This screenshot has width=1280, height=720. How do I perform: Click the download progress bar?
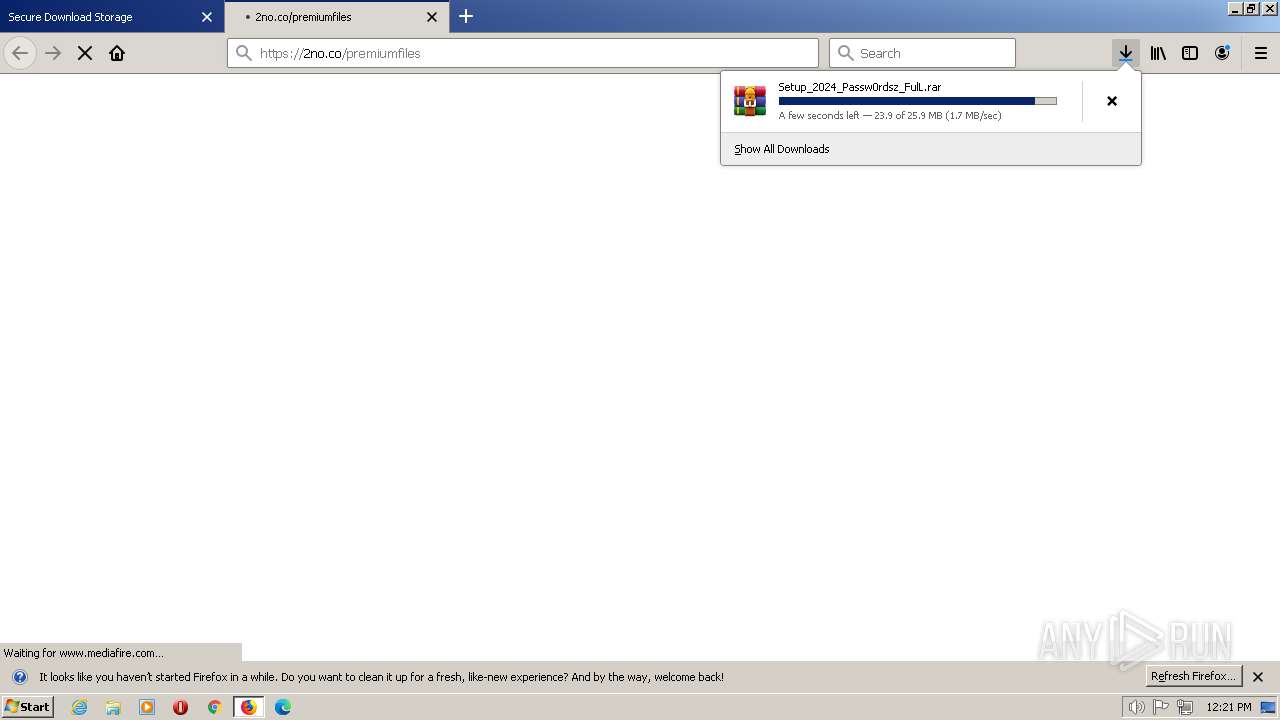(917, 101)
